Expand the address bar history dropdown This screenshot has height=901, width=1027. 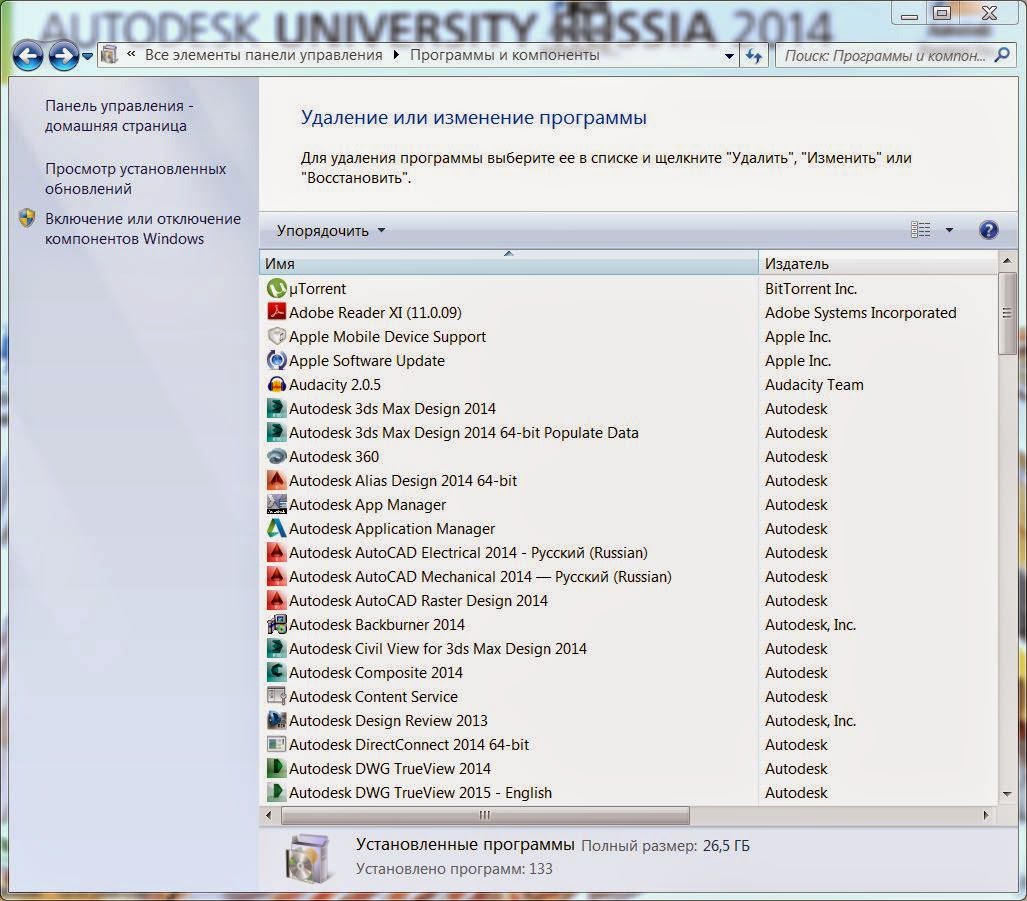click(x=729, y=56)
